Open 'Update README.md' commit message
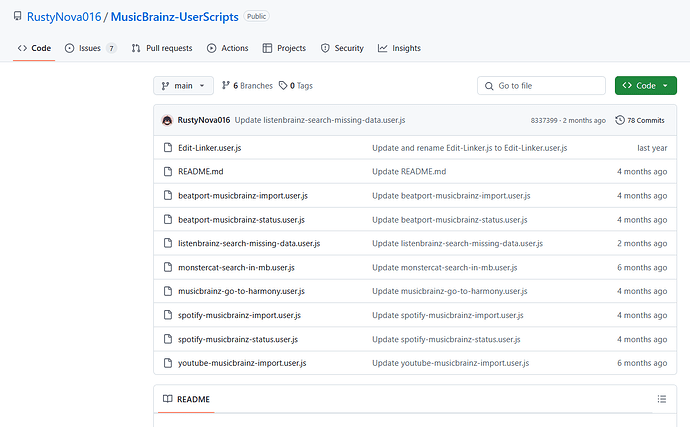690x427 pixels. (x=409, y=172)
